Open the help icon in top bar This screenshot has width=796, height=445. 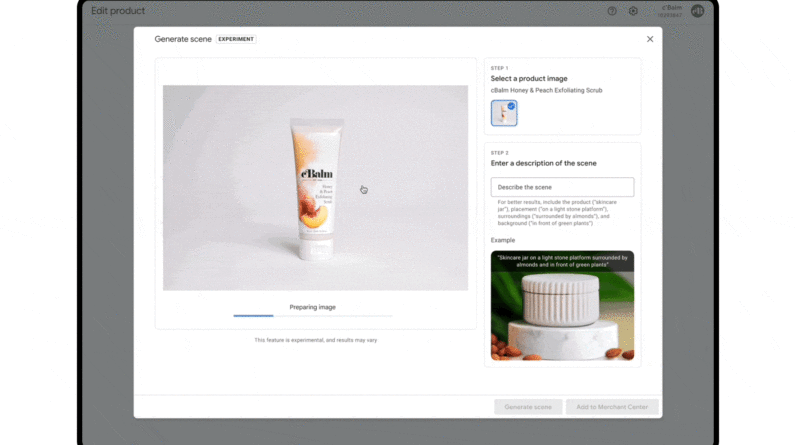click(x=612, y=11)
